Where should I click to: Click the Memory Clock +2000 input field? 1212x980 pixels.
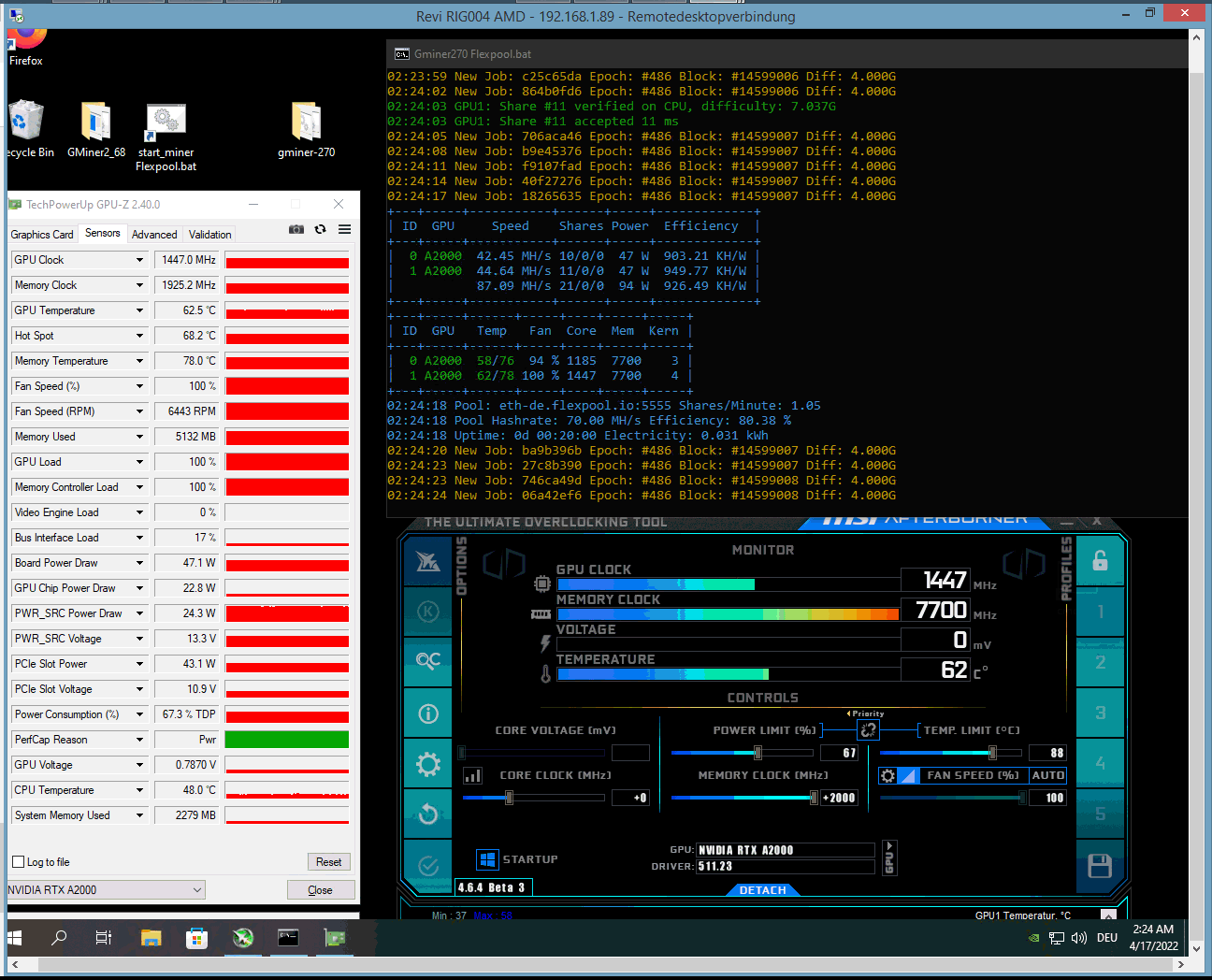point(840,798)
